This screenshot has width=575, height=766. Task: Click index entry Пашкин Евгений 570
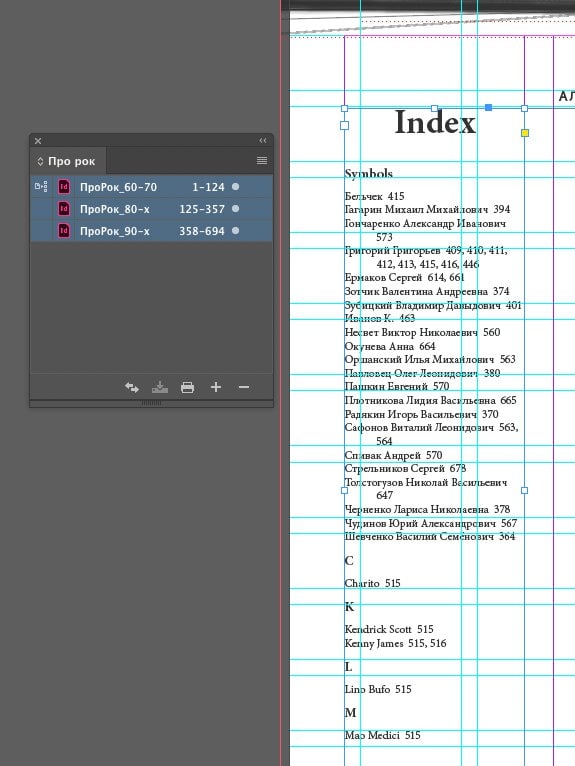click(397, 386)
